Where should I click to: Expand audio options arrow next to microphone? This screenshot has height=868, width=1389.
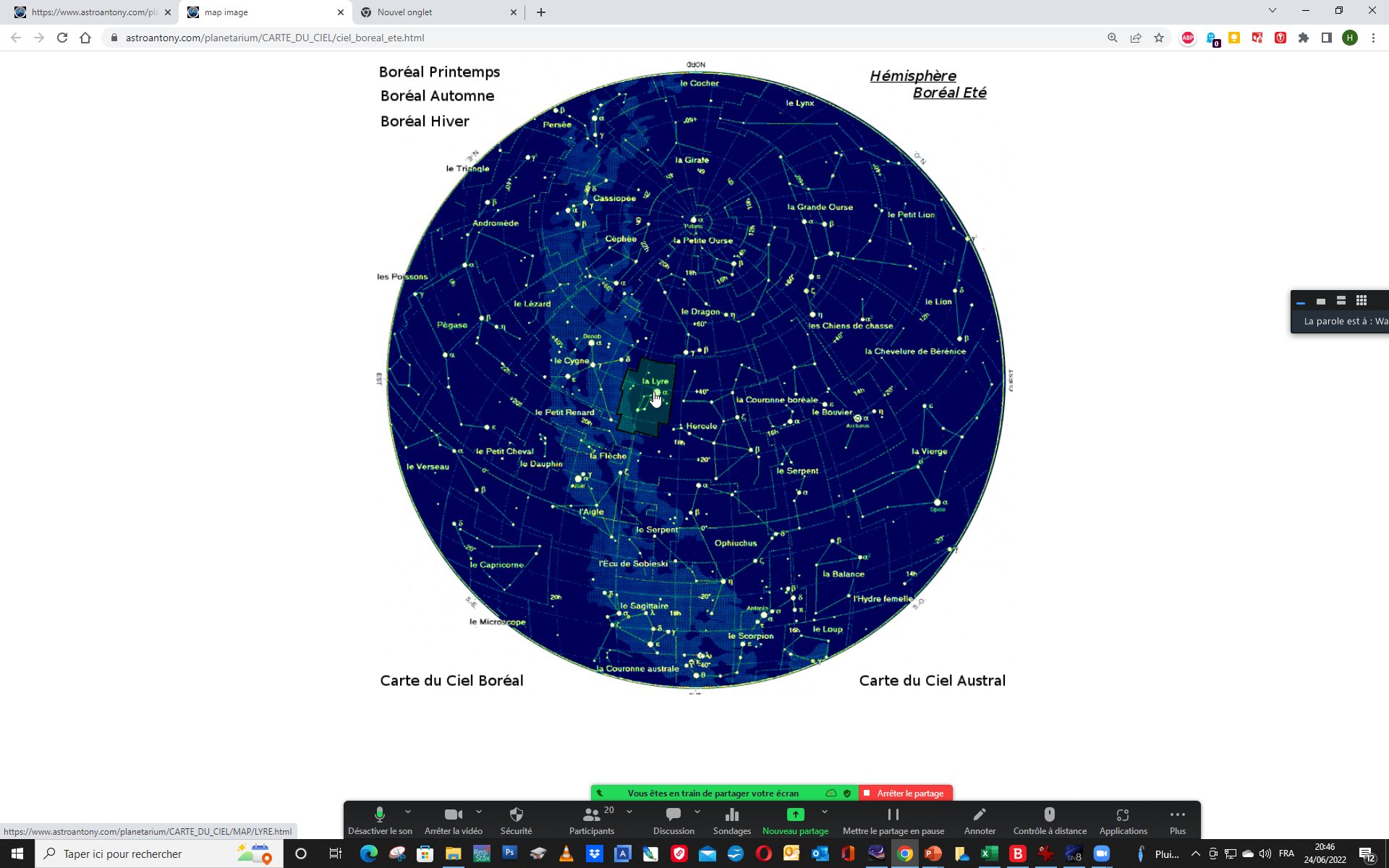[x=408, y=812]
